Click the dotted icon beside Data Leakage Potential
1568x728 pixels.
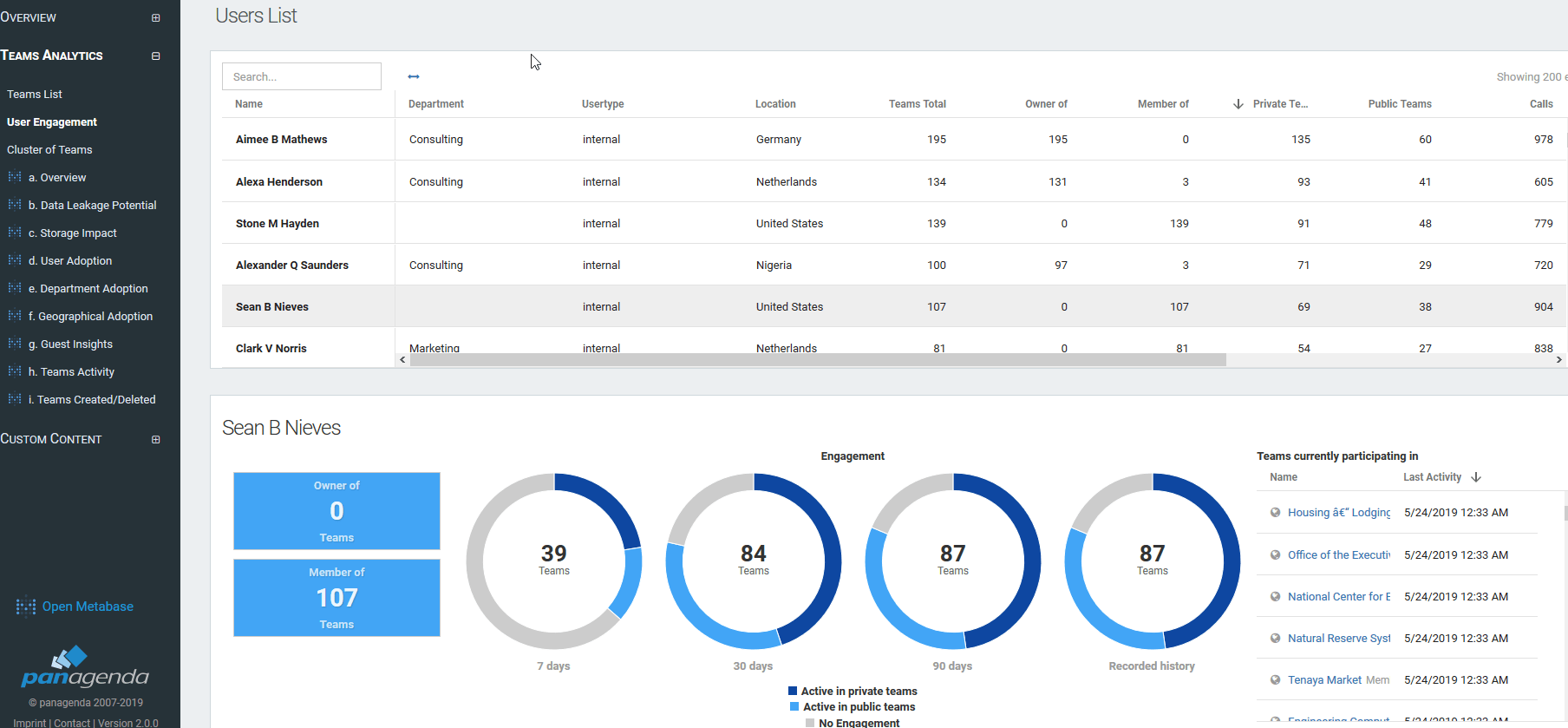tap(15, 205)
